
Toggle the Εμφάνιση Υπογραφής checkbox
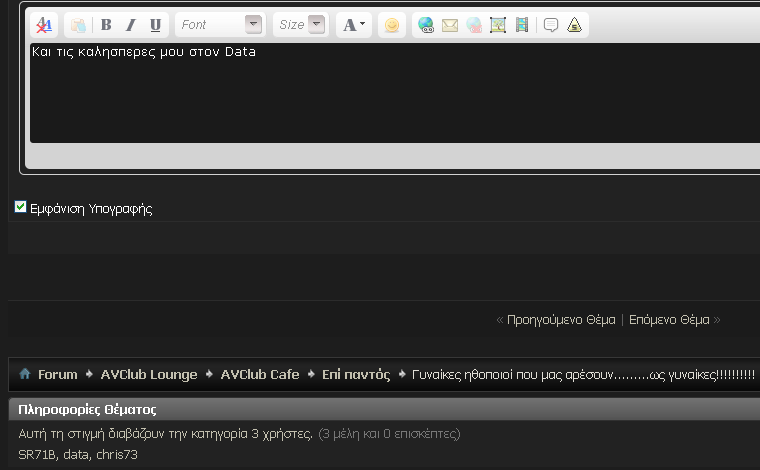tap(21, 207)
